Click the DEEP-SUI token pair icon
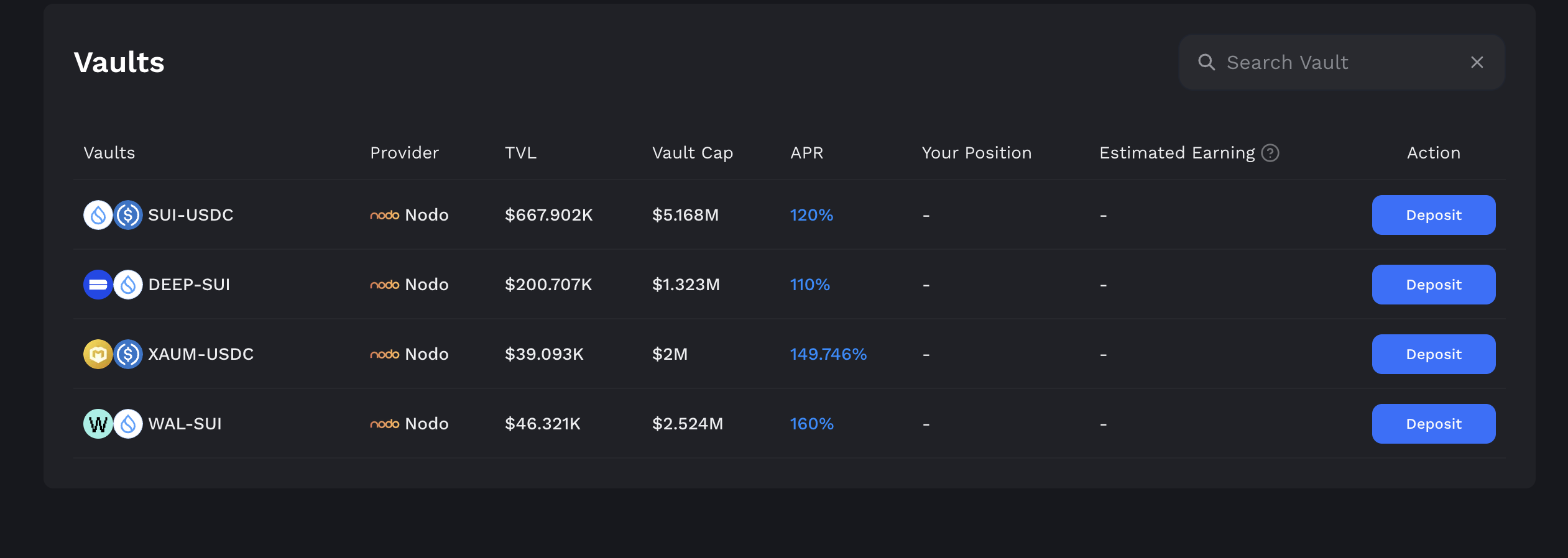This screenshot has width=1568, height=558. pos(113,285)
